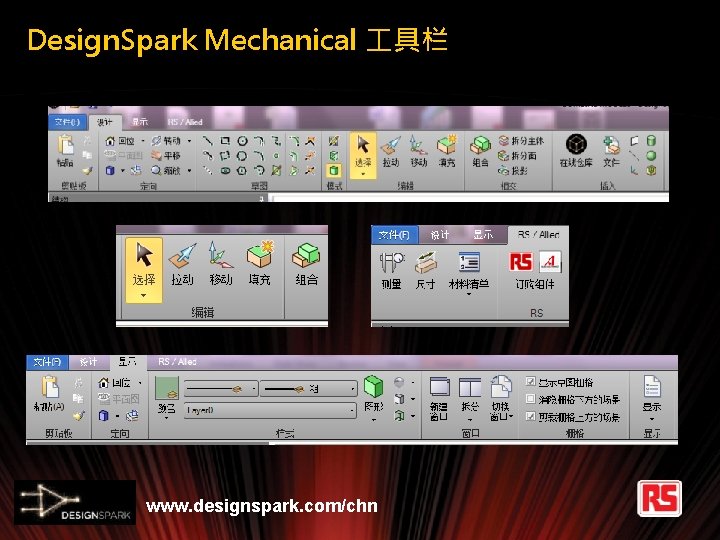Click 移动 move tool in the full 设计 ribbon
The width and height of the screenshot is (720, 540).
(x=418, y=152)
